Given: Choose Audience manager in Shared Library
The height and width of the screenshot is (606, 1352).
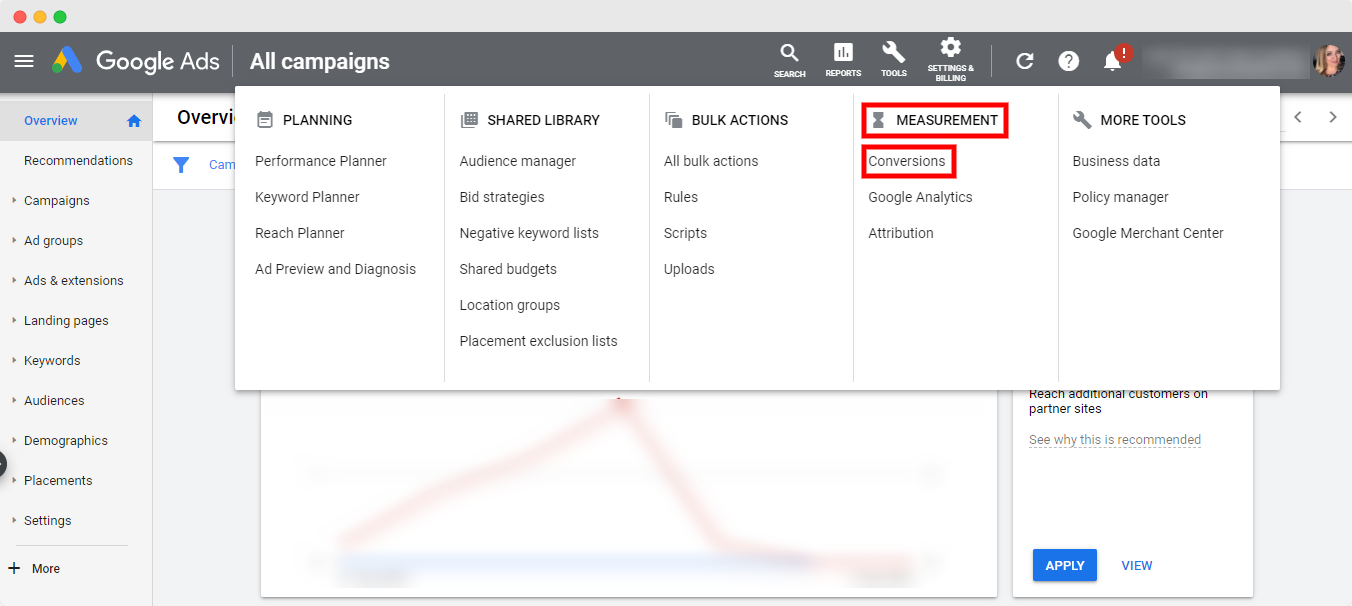Looking at the screenshot, I should point(518,161).
